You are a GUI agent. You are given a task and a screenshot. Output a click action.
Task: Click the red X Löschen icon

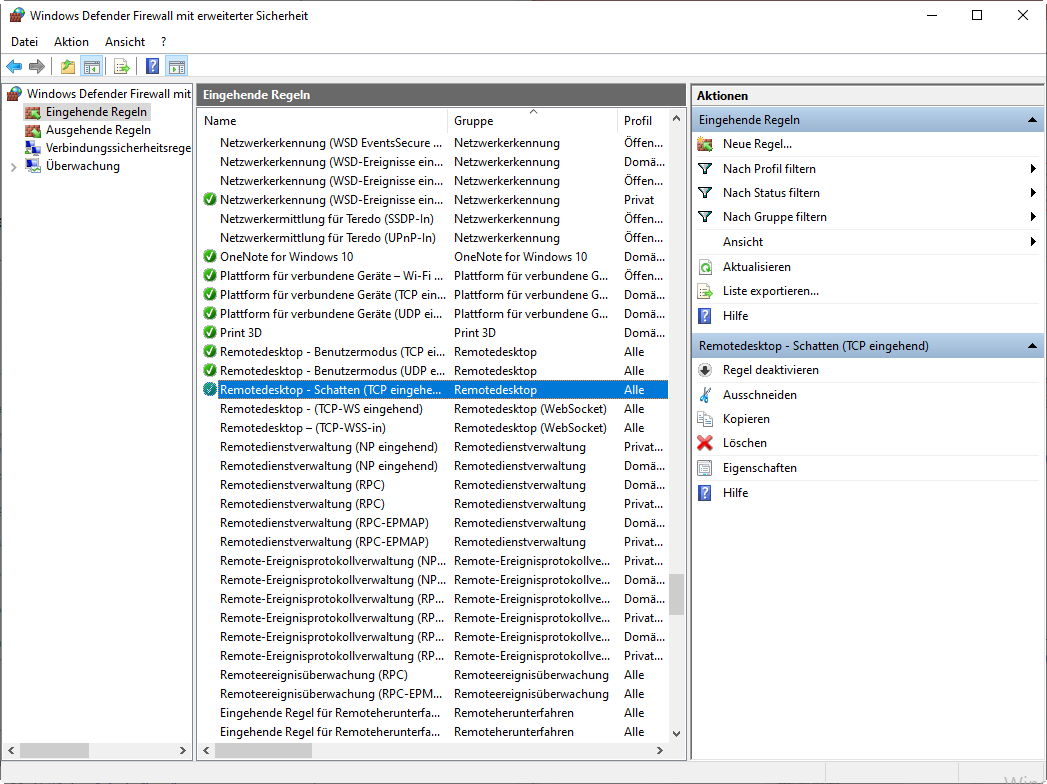point(705,443)
